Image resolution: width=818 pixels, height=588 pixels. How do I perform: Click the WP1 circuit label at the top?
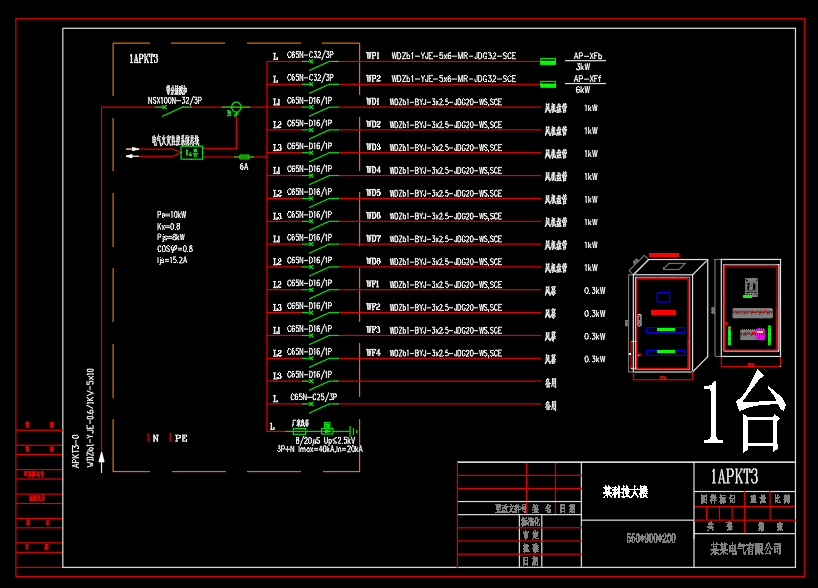tap(373, 56)
